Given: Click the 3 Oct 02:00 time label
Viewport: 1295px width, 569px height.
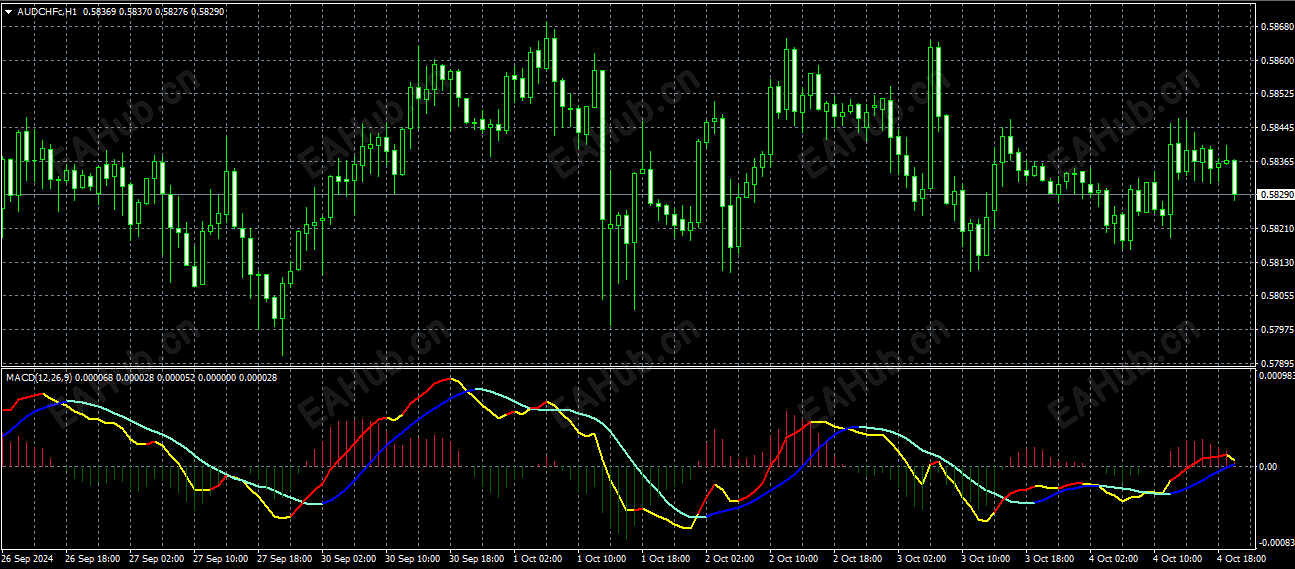Looking at the screenshot, I should pyautogui.click(x=921, y=558).
